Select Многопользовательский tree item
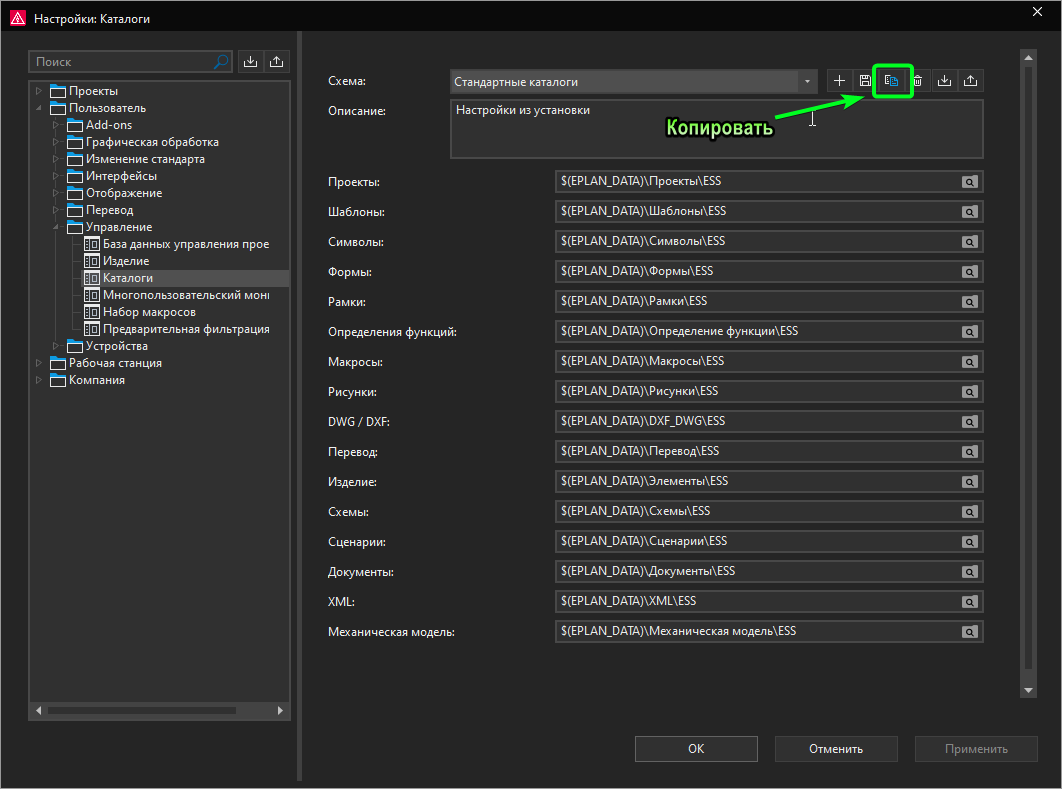This screenshot has height=789, width=1062. click(186, 295)
